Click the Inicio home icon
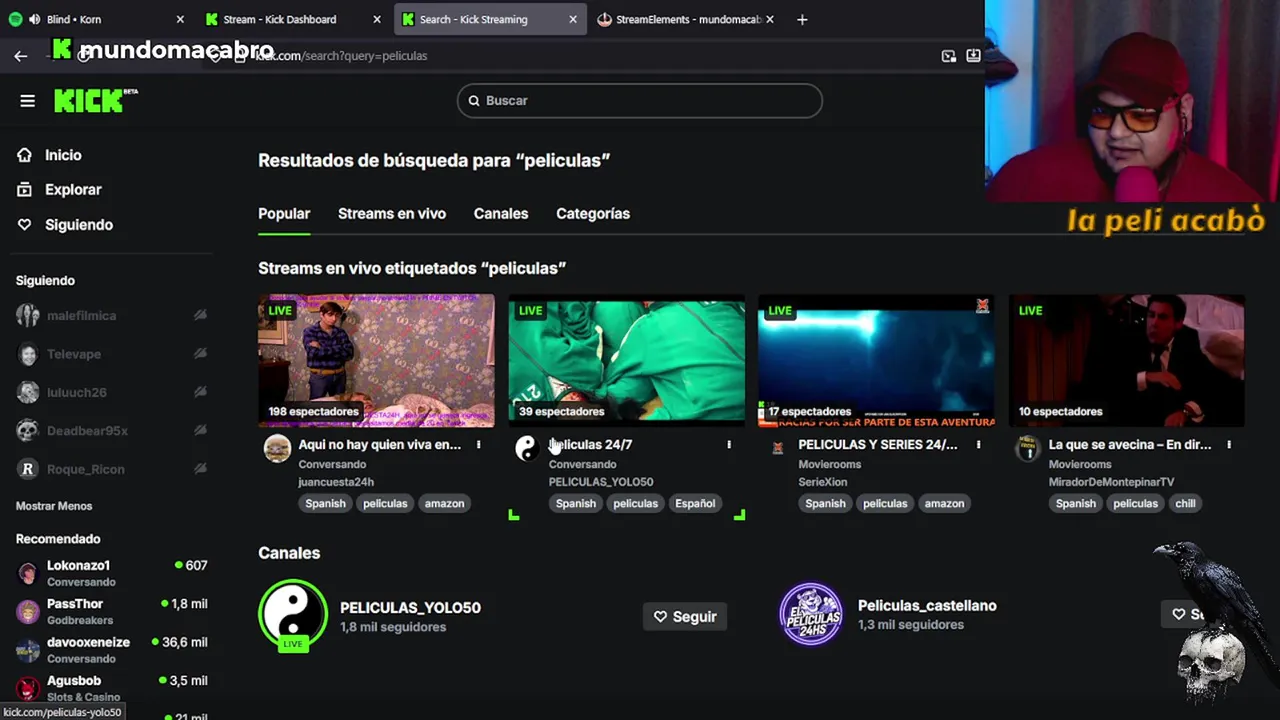Screen dimensions: 1280x720 (25, 155)
